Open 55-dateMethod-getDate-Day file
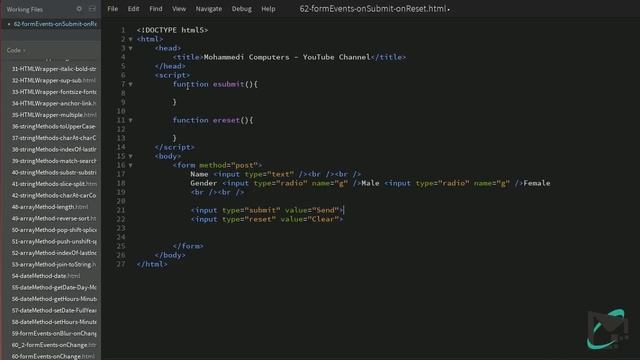This screenshot has width=640, height=360. [54, 287]
